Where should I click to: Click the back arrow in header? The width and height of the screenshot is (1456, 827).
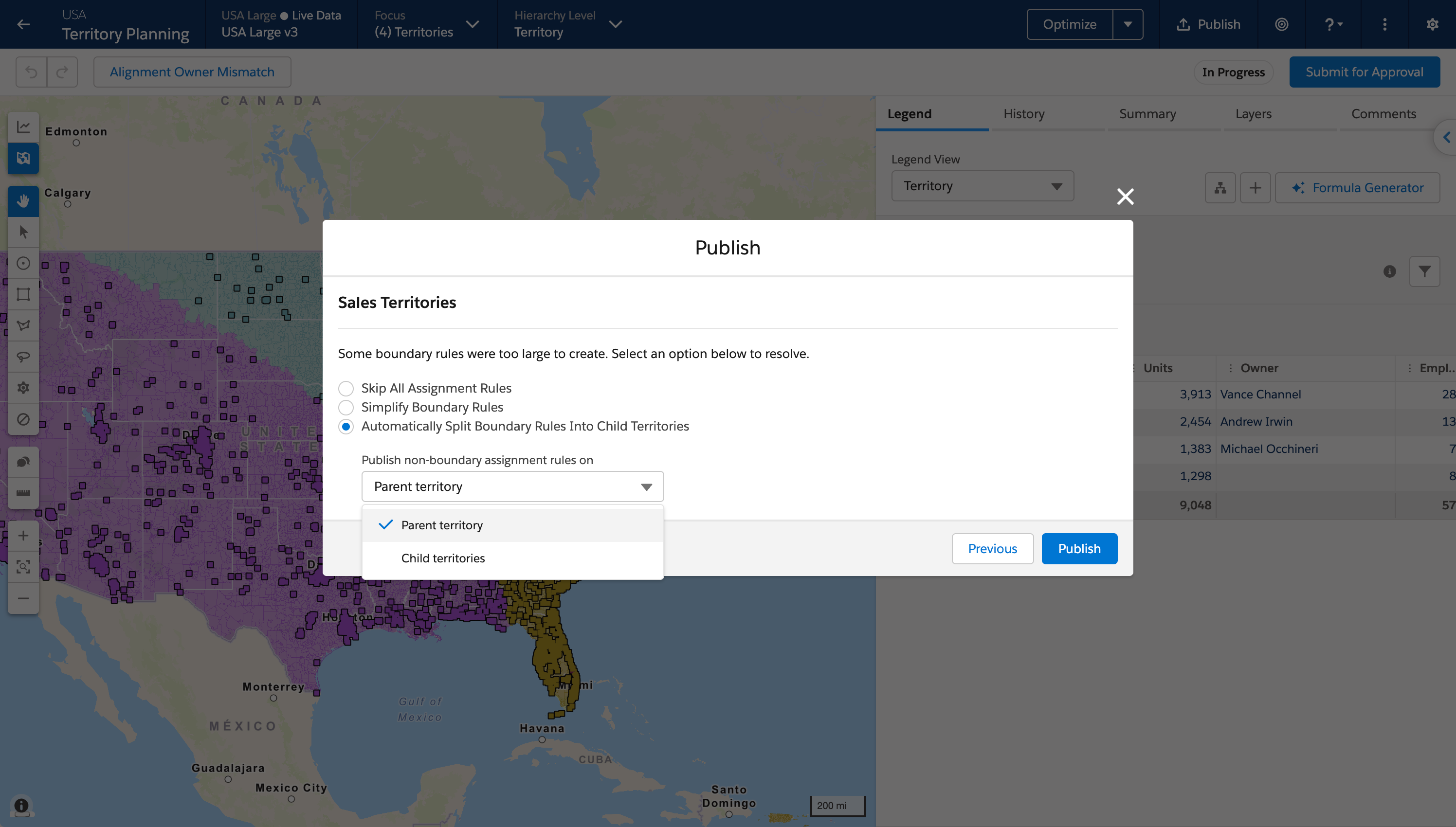tap(23, 24)
